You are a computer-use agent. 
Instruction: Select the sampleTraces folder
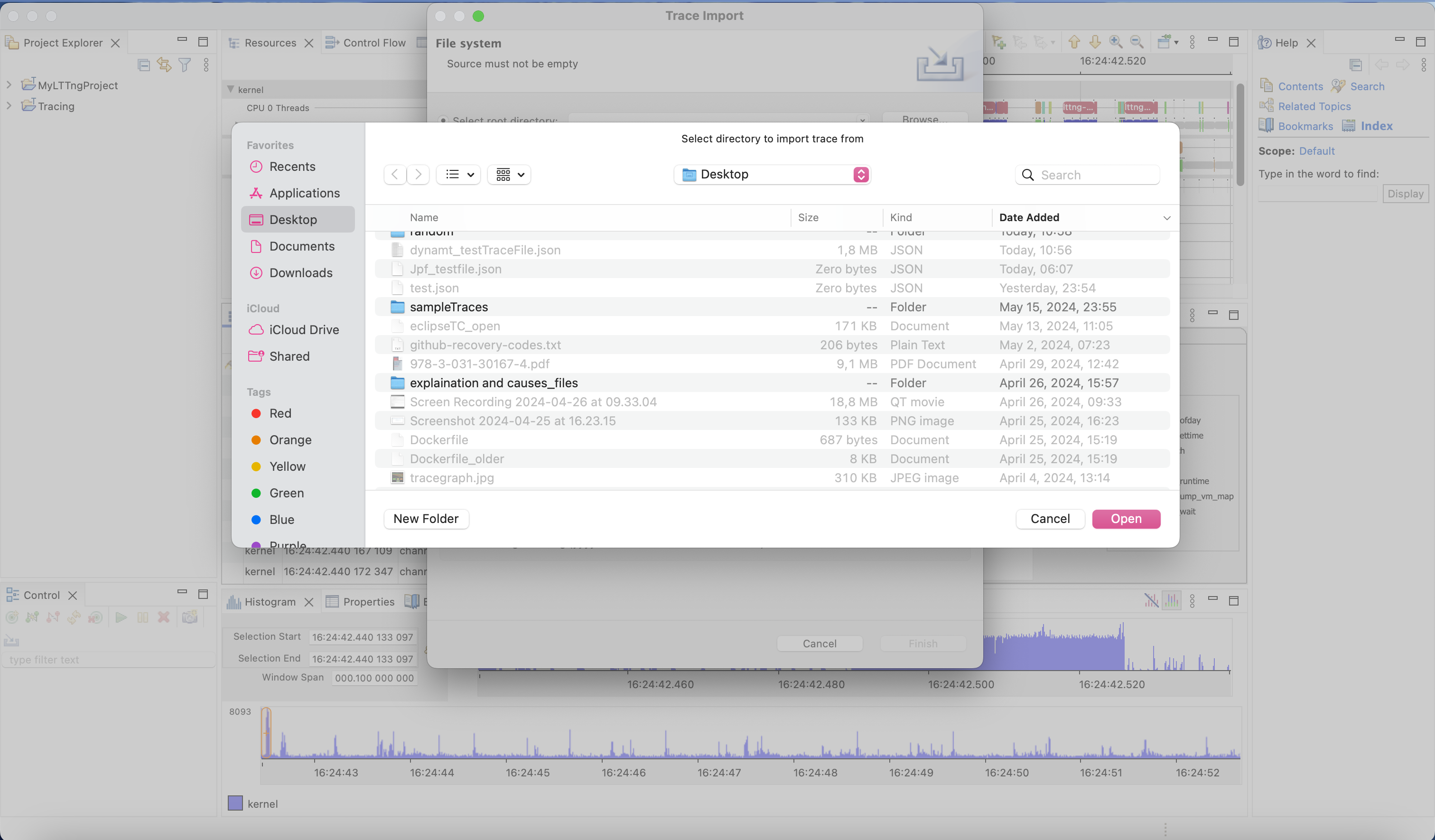[449, 307]
